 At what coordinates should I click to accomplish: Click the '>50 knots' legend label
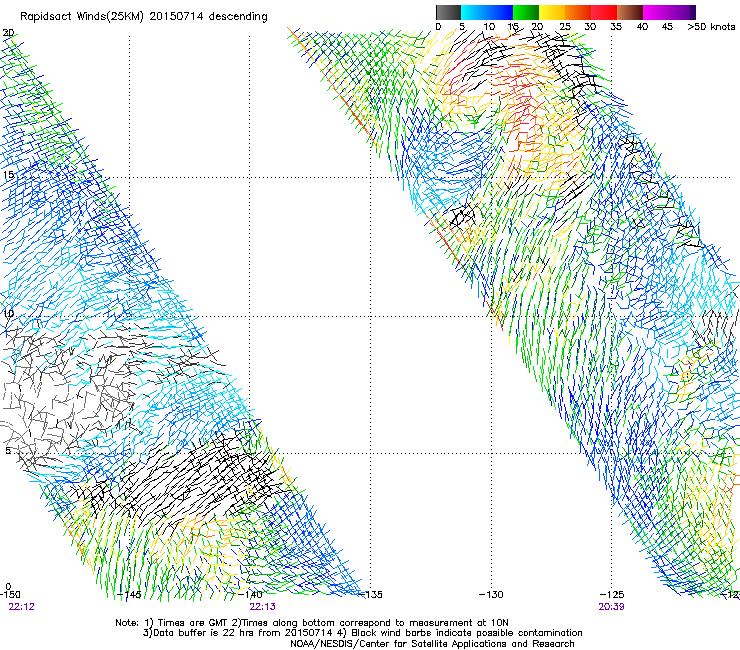point(711,27)
